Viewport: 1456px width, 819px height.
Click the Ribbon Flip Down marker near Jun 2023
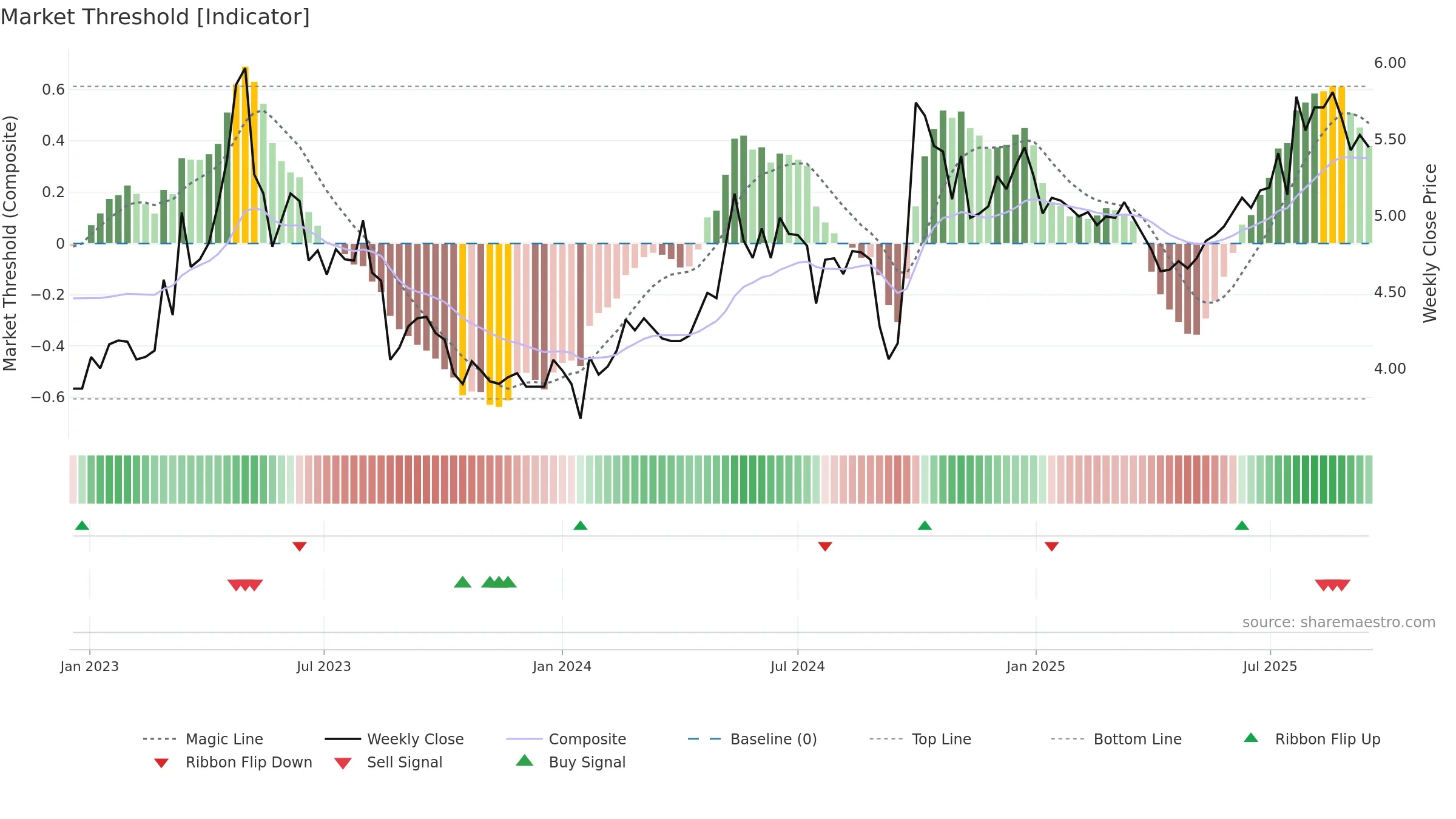[300, 547]
